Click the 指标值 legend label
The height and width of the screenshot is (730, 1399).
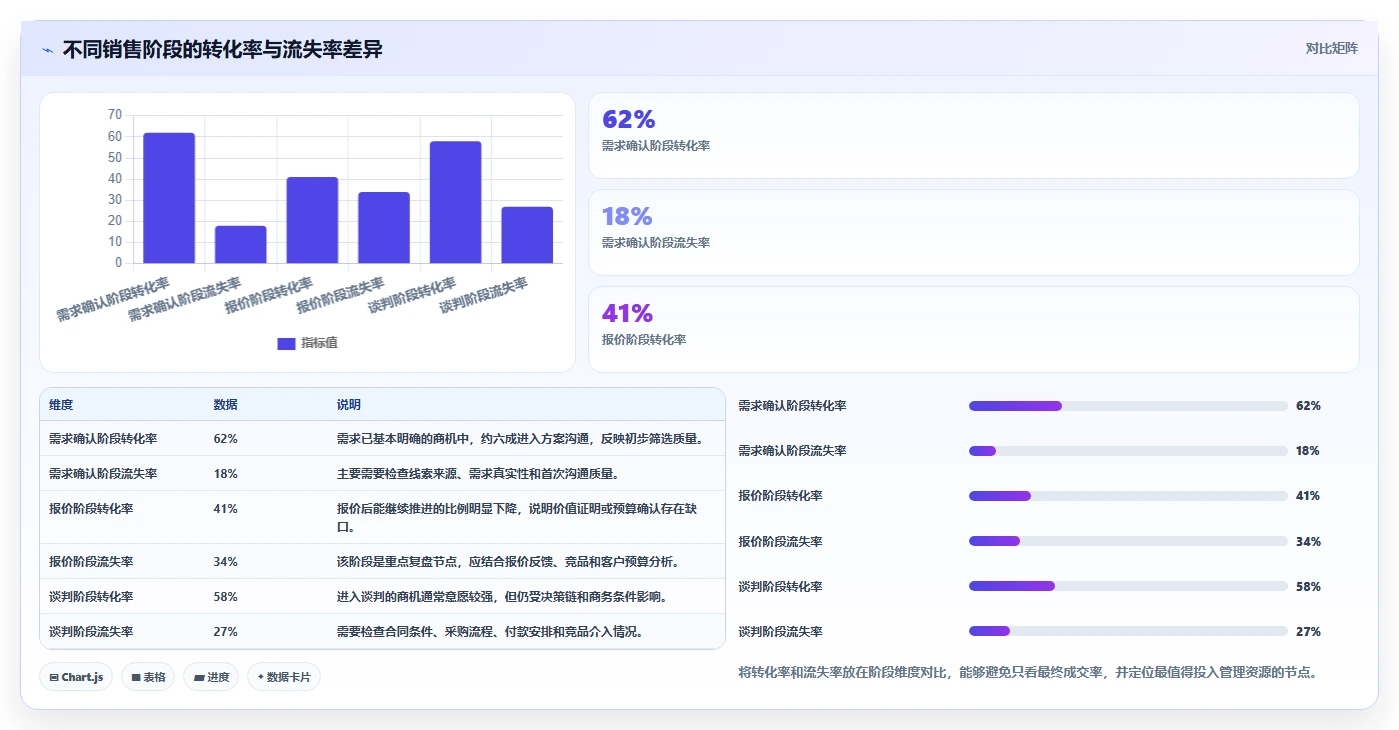(x=319, y=343)
